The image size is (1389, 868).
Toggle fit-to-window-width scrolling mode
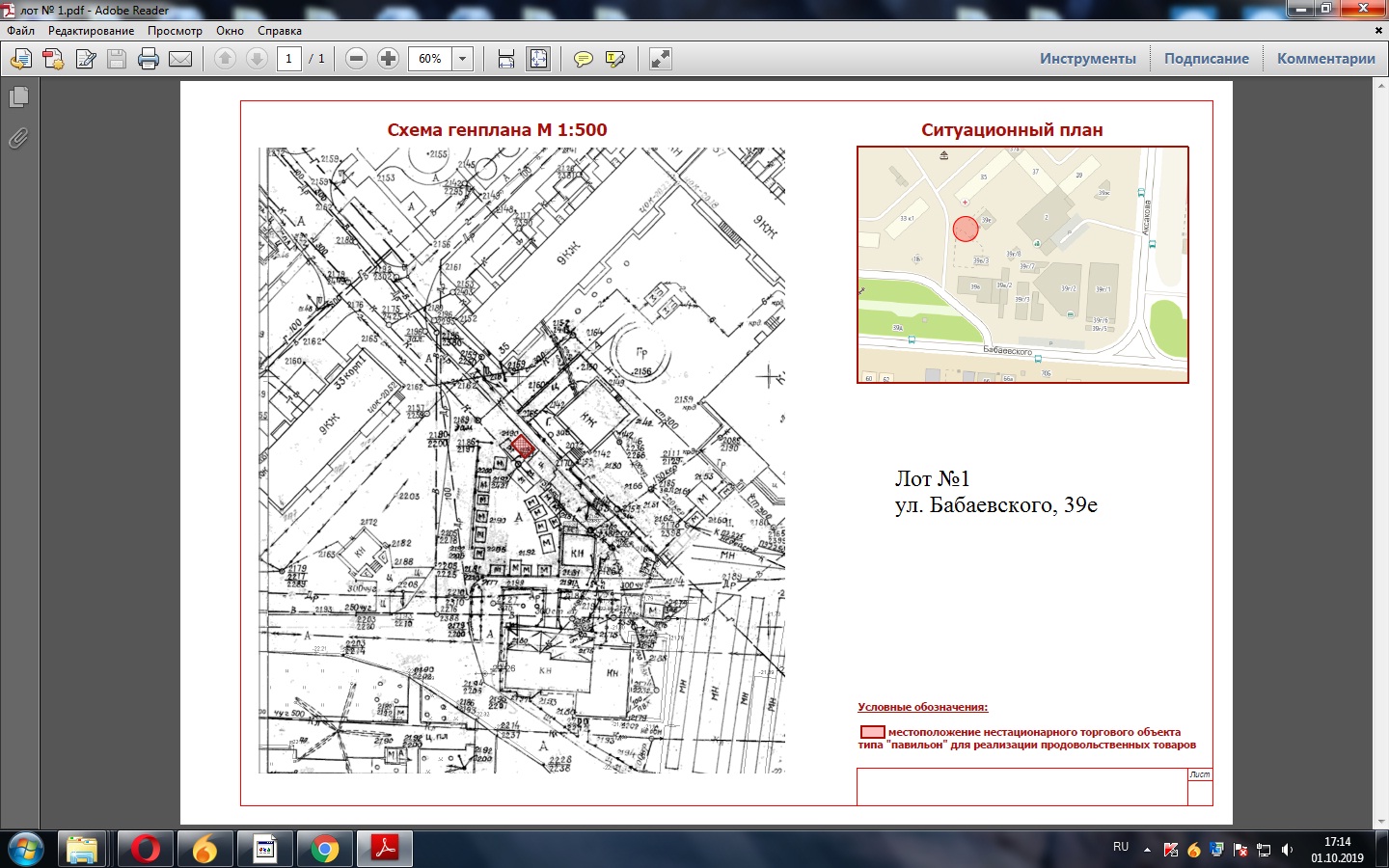pos(506,59)
